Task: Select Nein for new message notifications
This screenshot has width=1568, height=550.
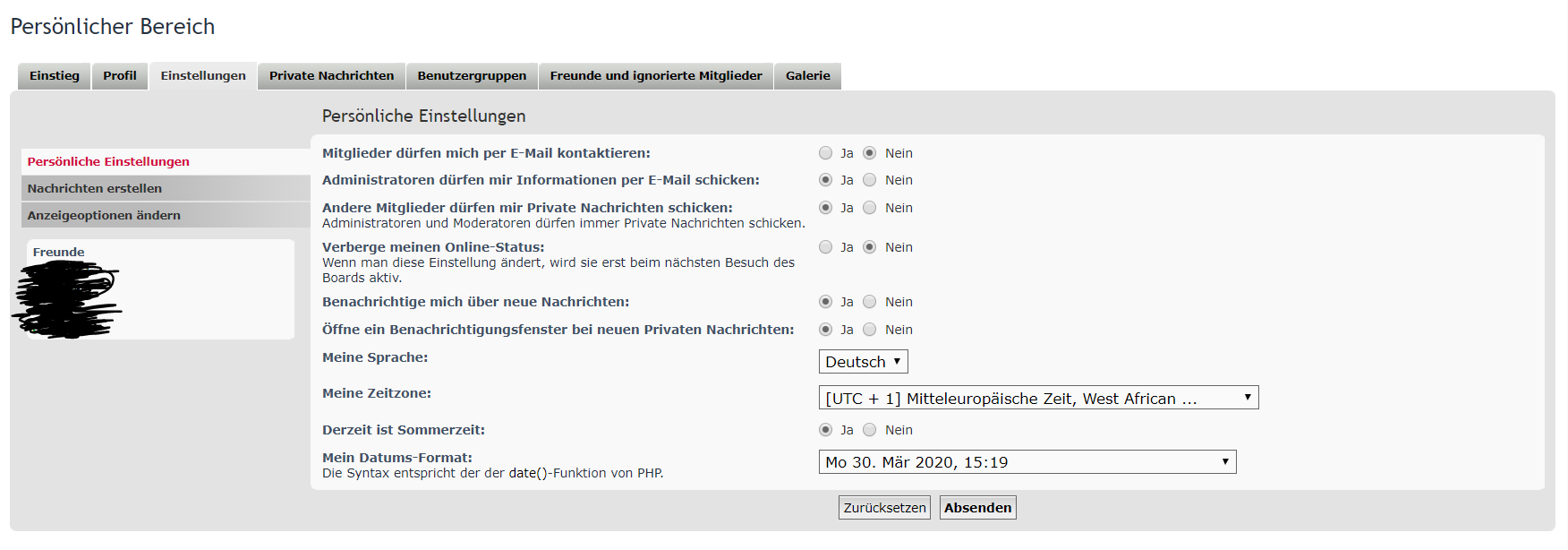Action: (869, 302)
